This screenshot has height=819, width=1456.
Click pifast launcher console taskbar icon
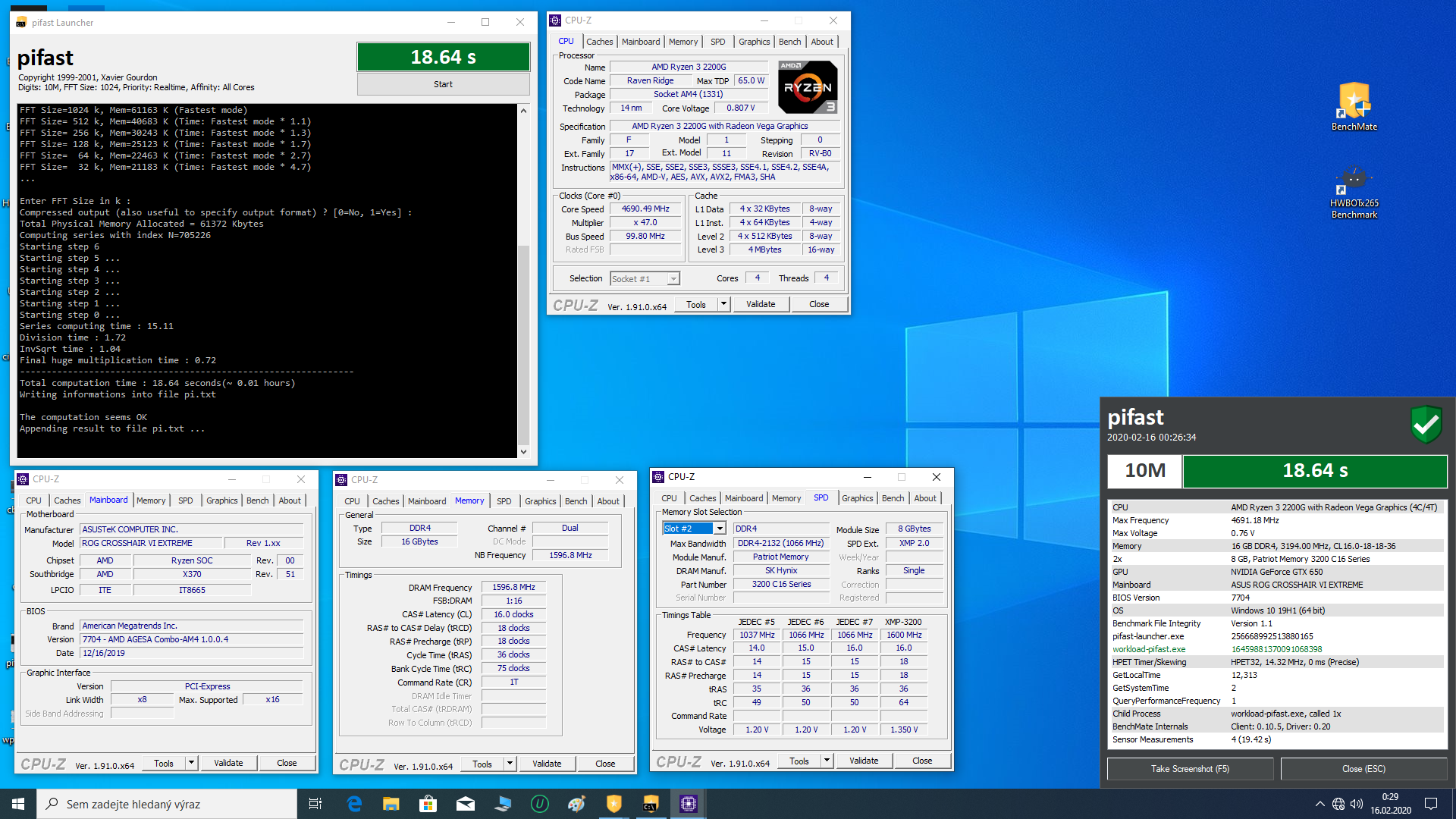[x=651, y=804]
